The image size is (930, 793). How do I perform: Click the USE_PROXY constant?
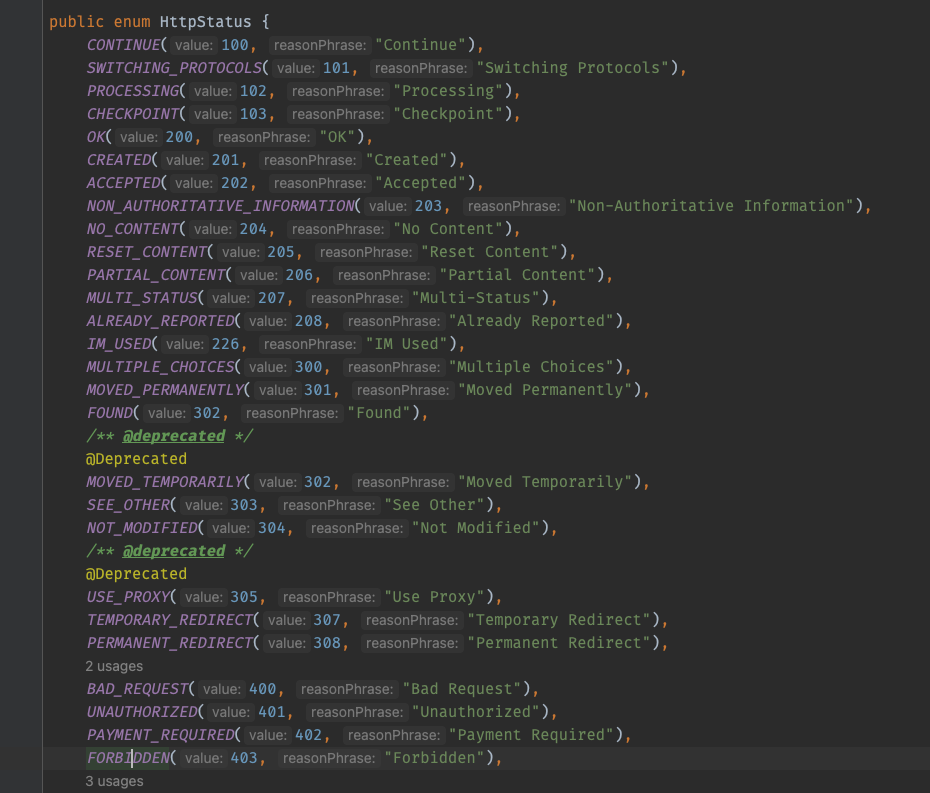click(x=128, y=597)
